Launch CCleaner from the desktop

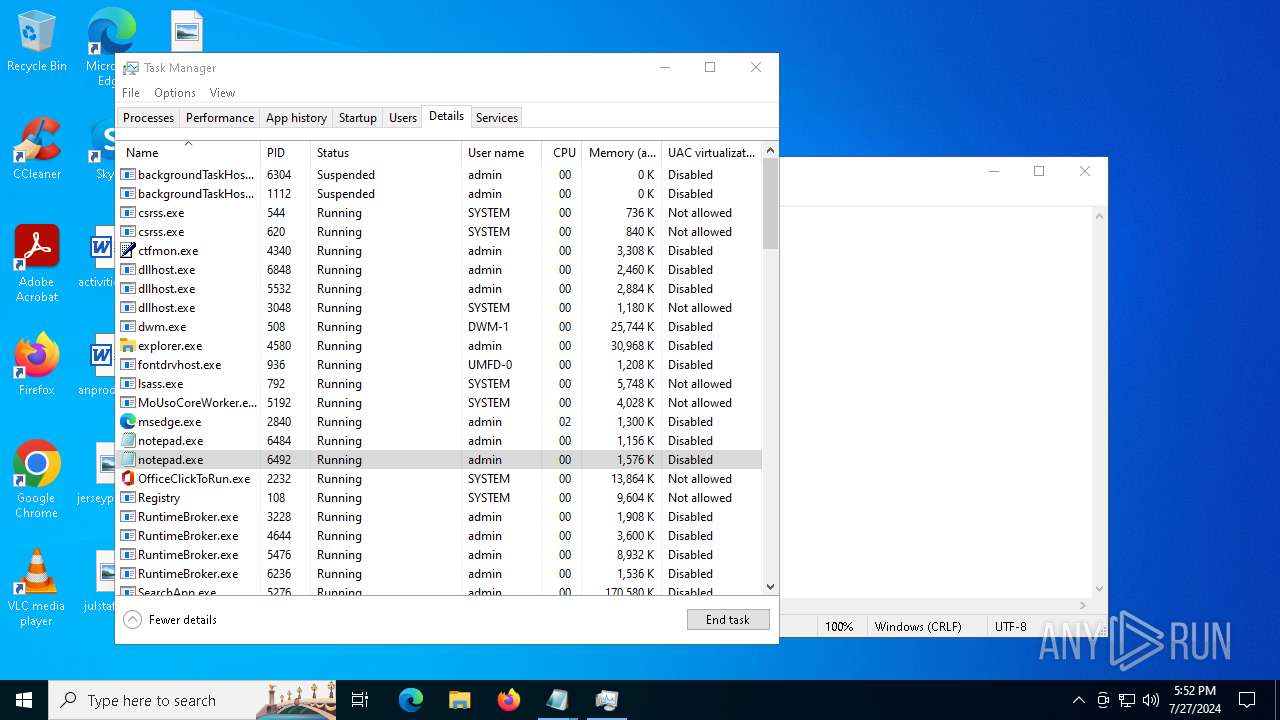37,149
